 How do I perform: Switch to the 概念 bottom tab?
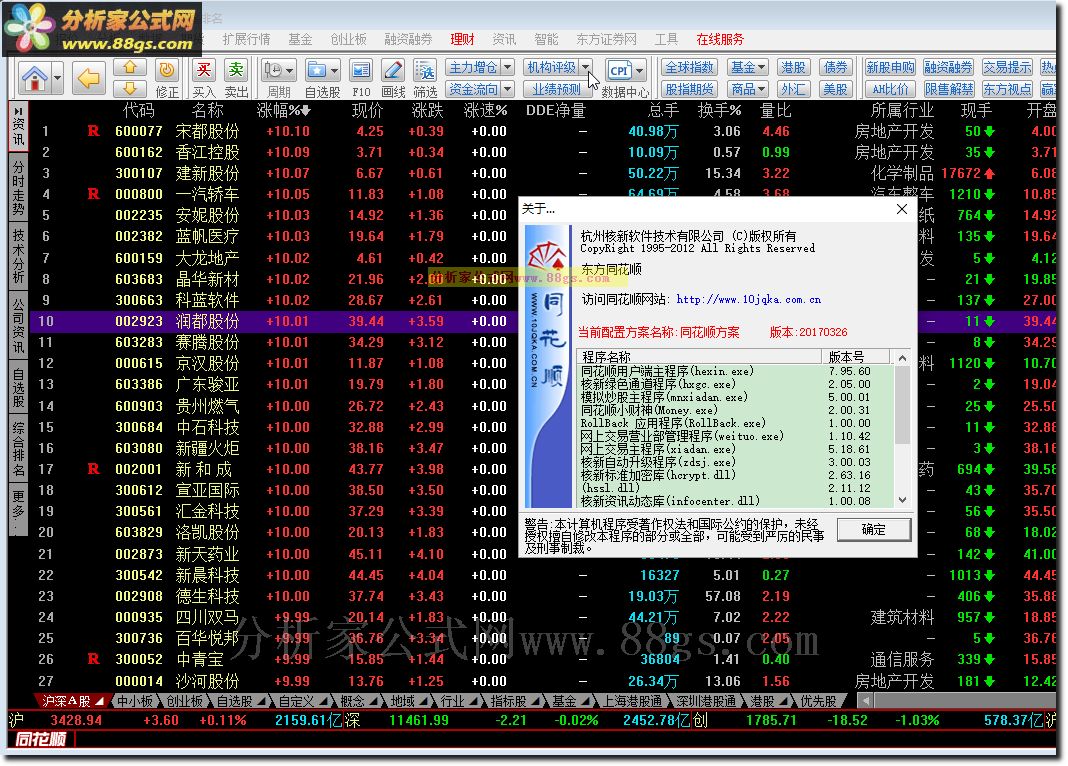click(x=356, y=701)
